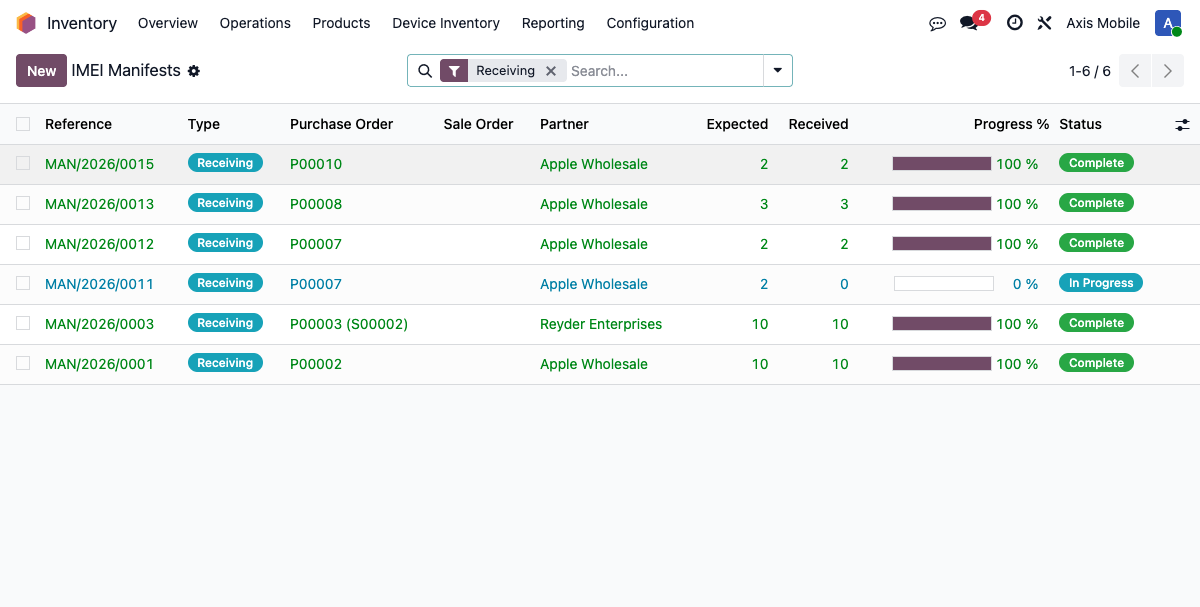Open the Reporting menu
The width and height of the screenshot is (1200, 607).
[552, 23]
